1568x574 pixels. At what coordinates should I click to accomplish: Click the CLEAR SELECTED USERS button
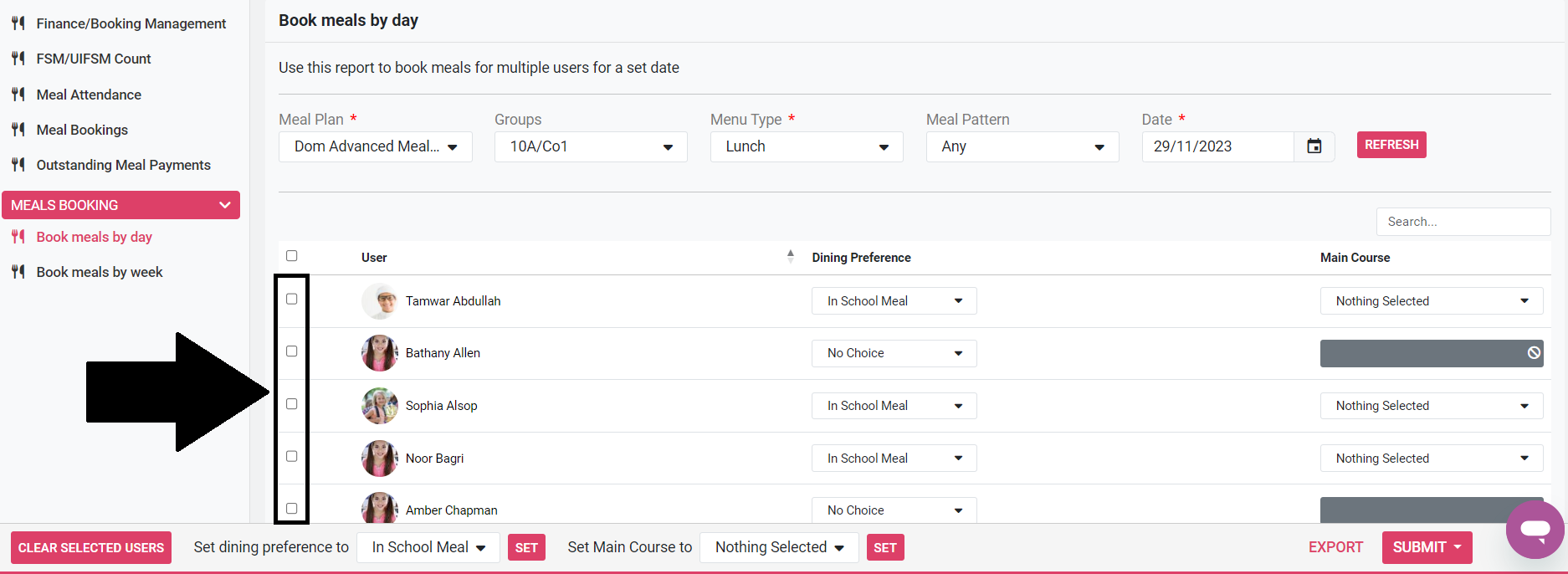tap(91, 548)
